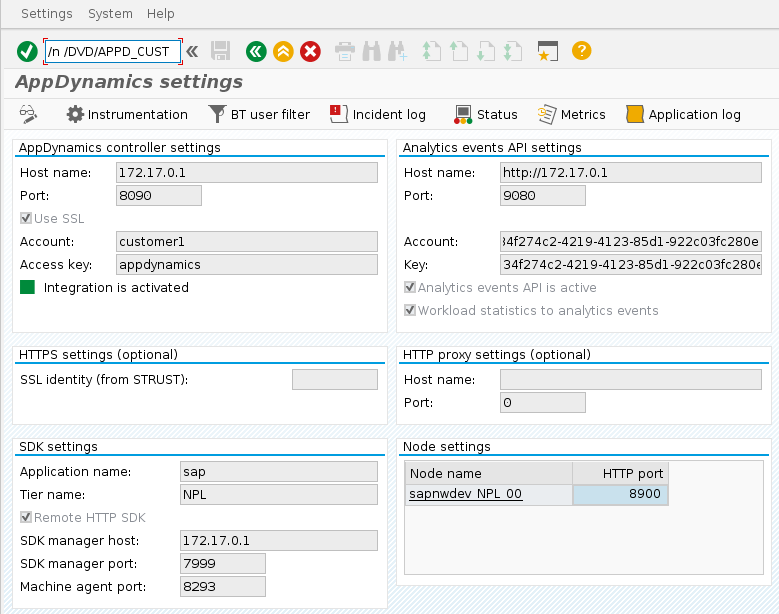Click the Find binoculars icon
This screenshot has width=779, height=614.
pyautogui.click(x=372, y=51)
